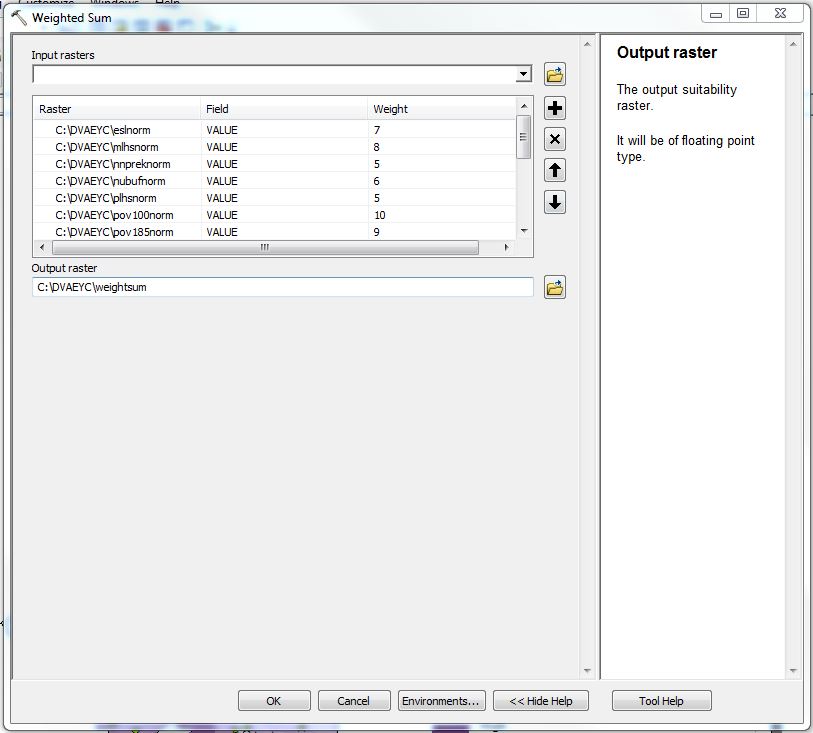Click the weight value for pov100norm
Image resolution: width=813 pixels, height=733 pixels.
(x=380, y=215)
